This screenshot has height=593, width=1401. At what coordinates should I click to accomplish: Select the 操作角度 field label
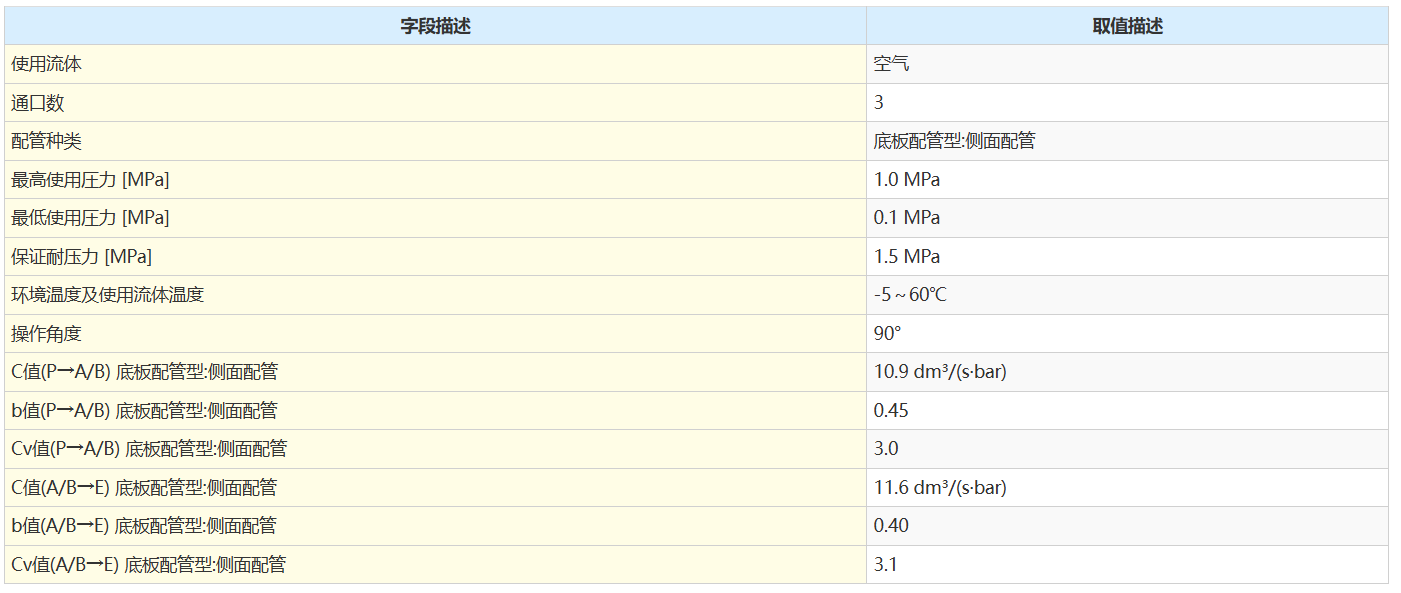[46, 333]
